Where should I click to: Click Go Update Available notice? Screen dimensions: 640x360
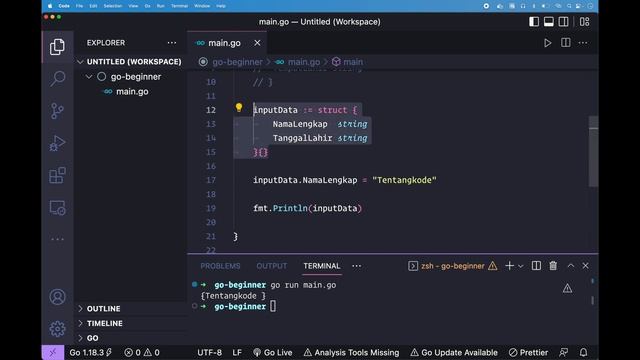[454, 353]
